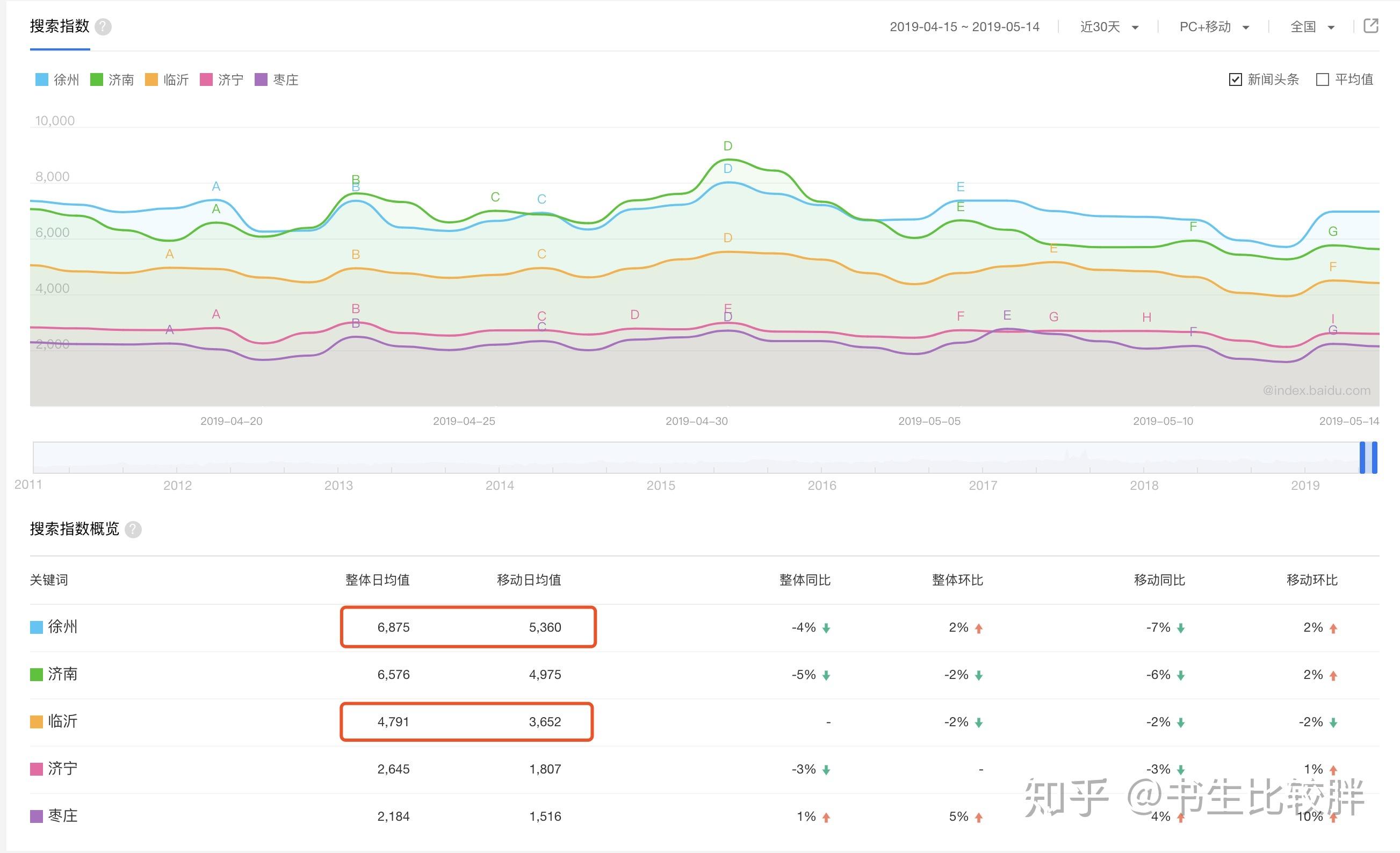Image resolution: width=1400 pixels, height=853 pixels.
Task: Click the 移动同比 column header
Action: (x=1160, y=580)
